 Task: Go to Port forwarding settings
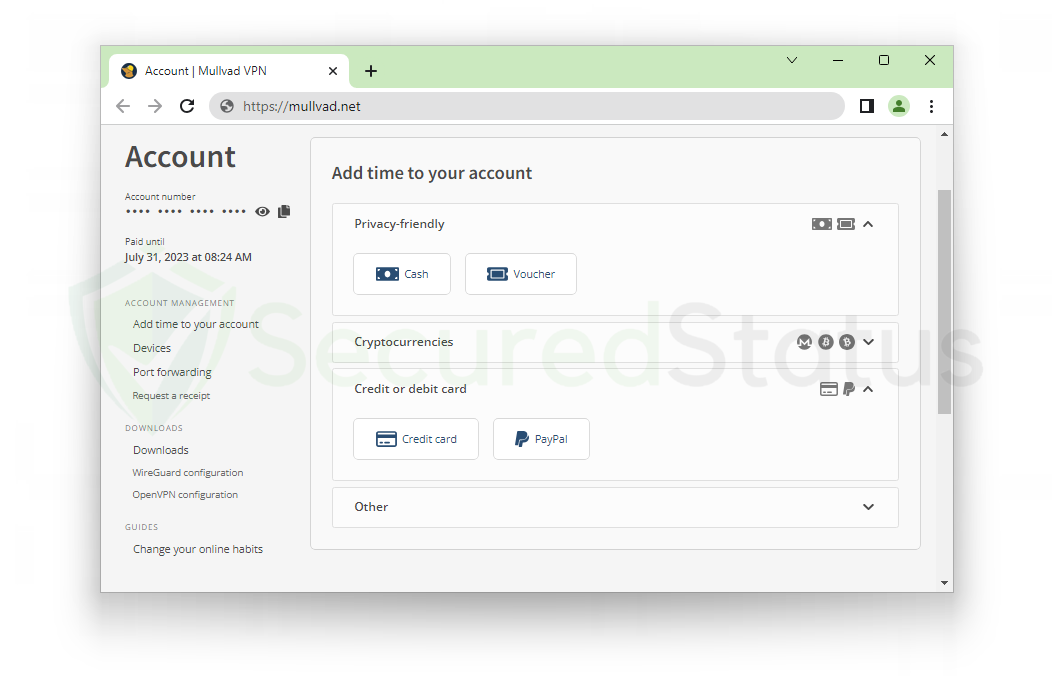(x=172, y=372)
